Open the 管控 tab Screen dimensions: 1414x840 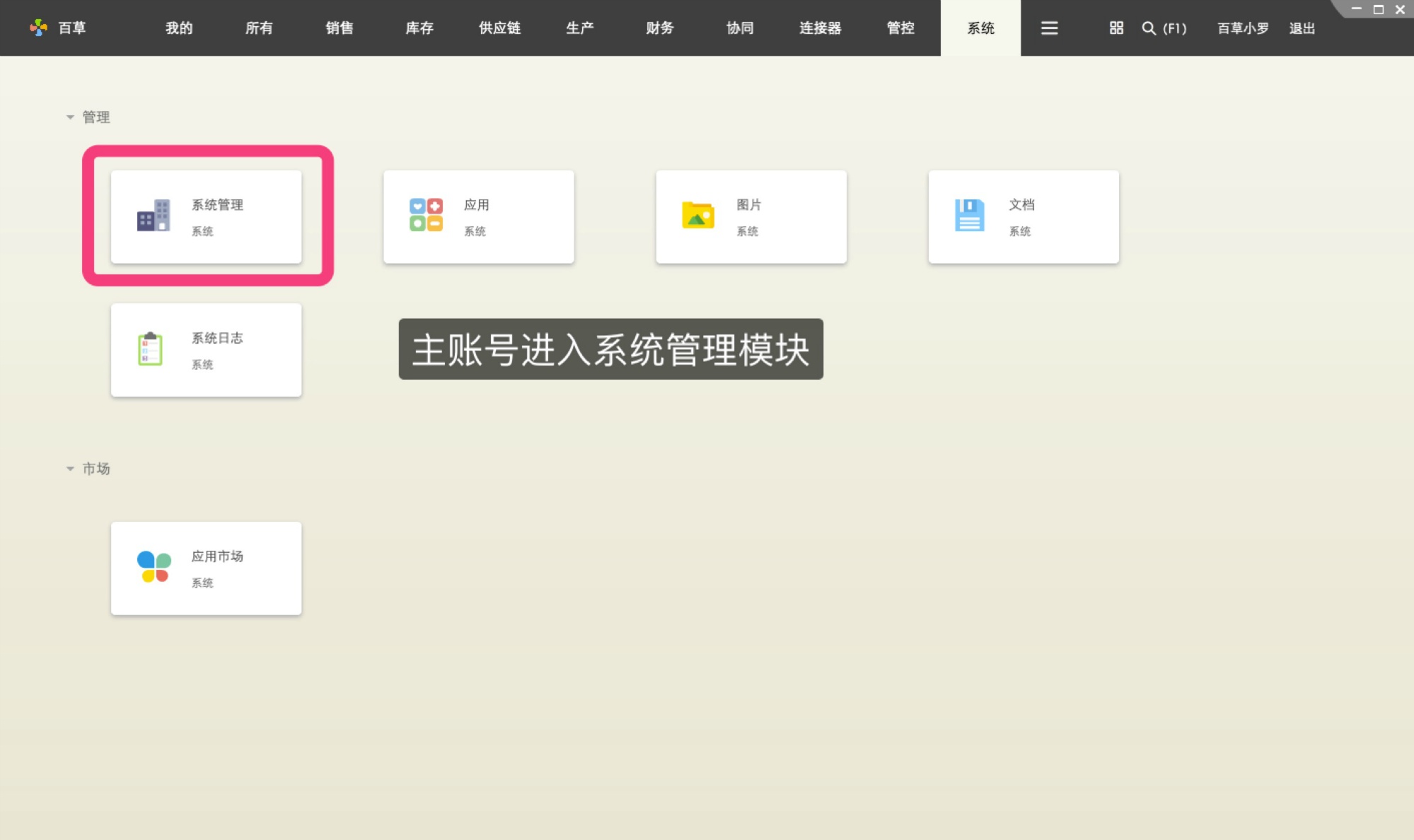(900, 28)
